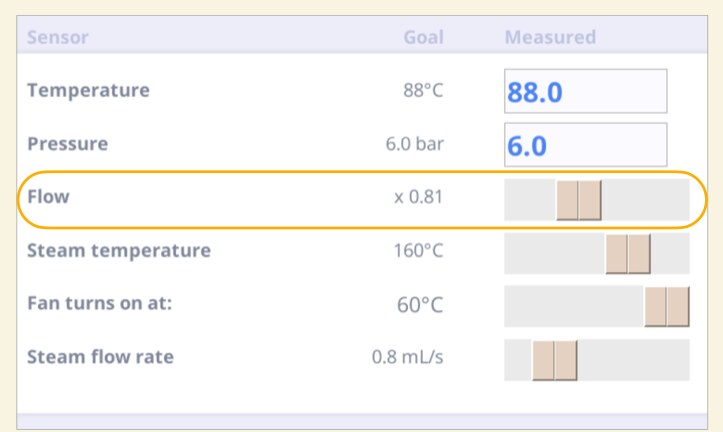Image resolution: width=723 pixels, height=432 pixels.
Task: Select the Fan turns on at slider handle
Action: point(667,307)
